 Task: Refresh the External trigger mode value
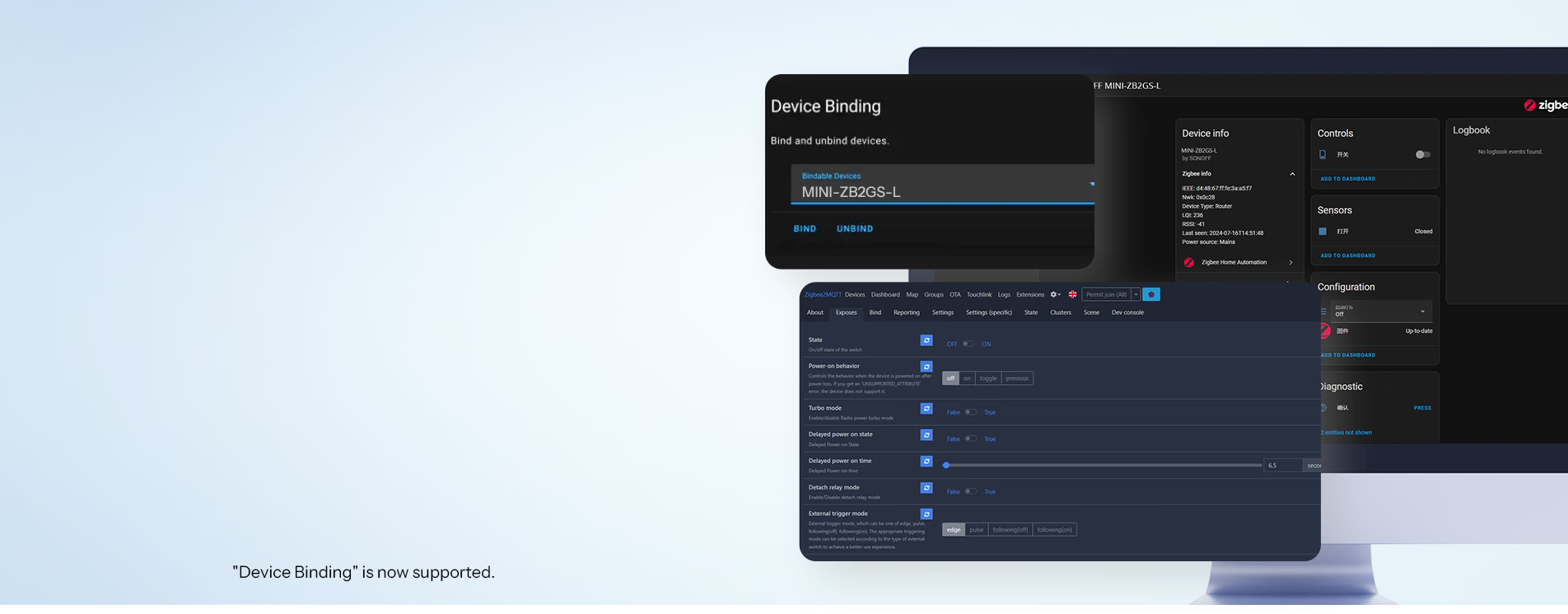coord(926,514)
